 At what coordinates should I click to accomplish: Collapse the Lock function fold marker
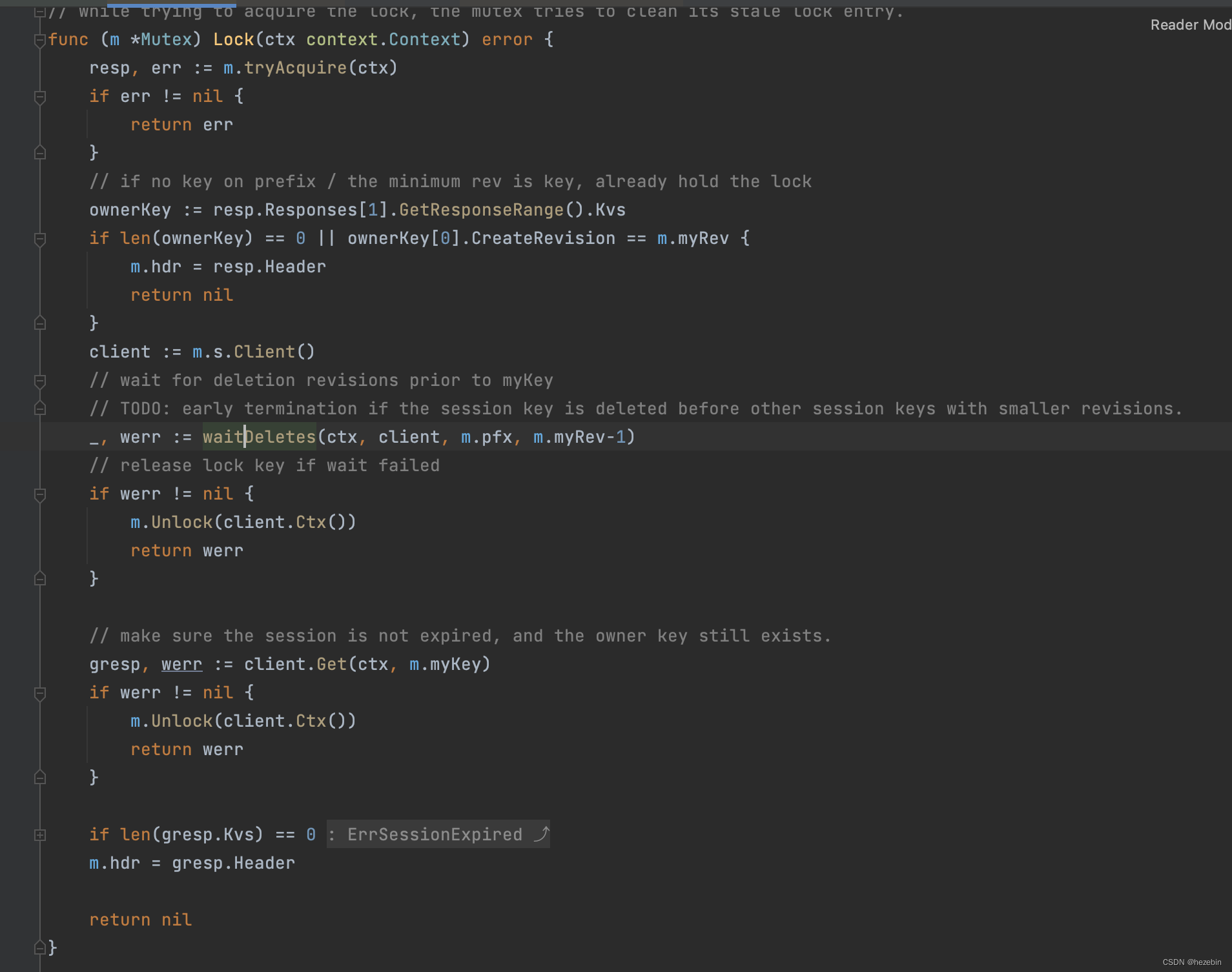click(x=40, y=40)
